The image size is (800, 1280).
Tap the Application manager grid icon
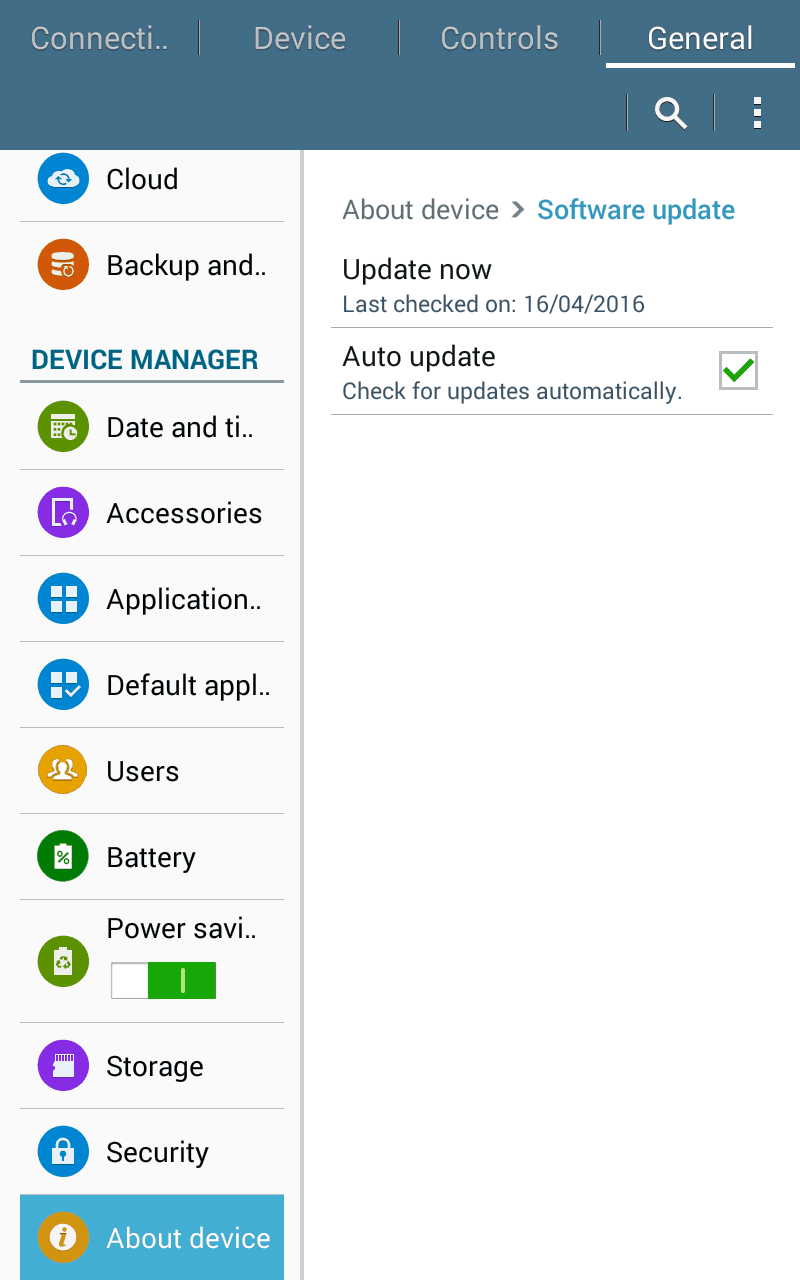63,599
